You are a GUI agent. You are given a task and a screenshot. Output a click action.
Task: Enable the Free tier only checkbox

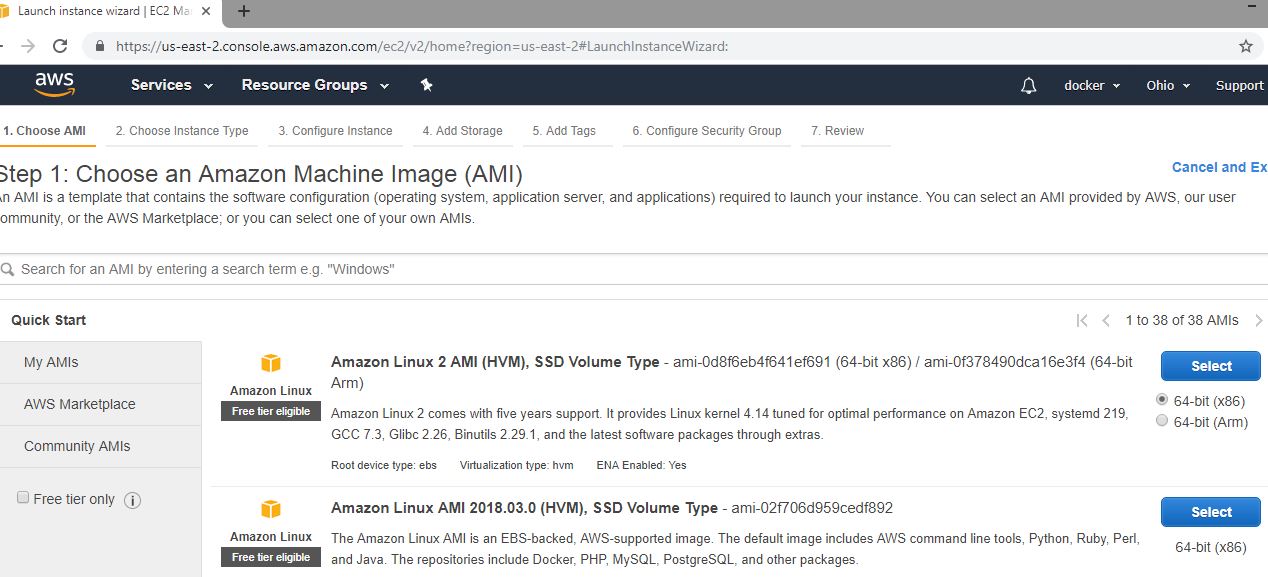pos(23,498)
